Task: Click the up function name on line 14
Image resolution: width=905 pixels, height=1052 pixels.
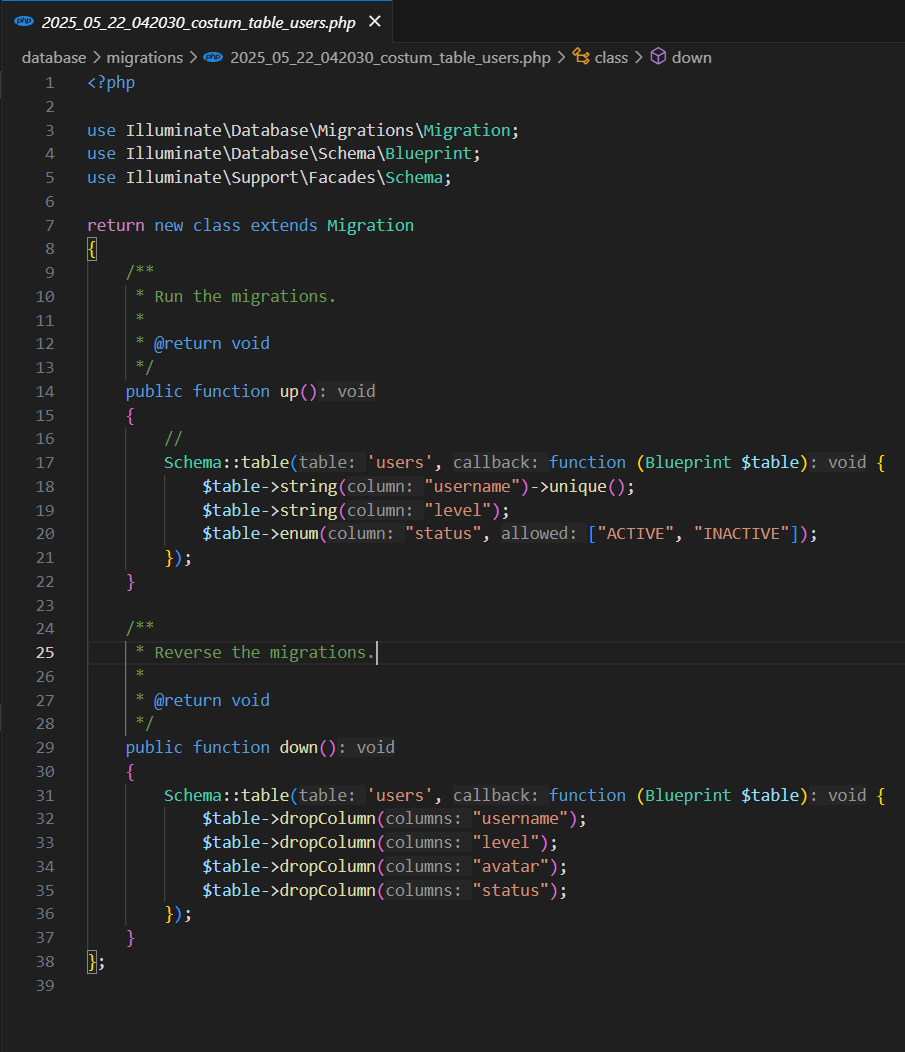Action: pyautogui.click(x=289, y=391)
